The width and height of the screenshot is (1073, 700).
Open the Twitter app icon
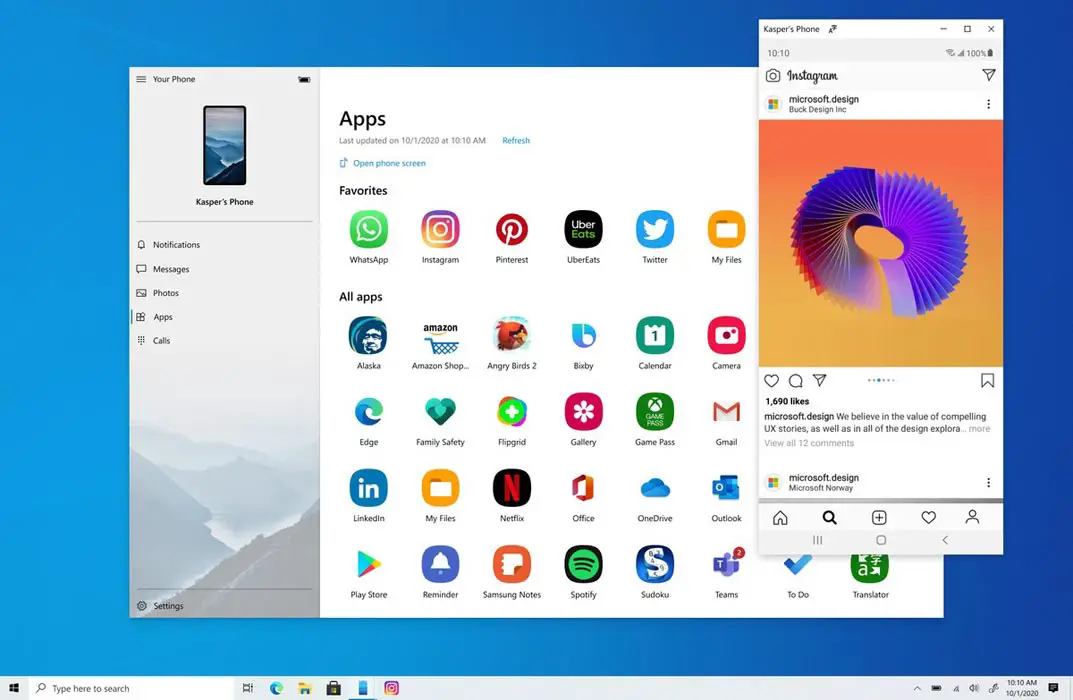click(x=655, y=229)
